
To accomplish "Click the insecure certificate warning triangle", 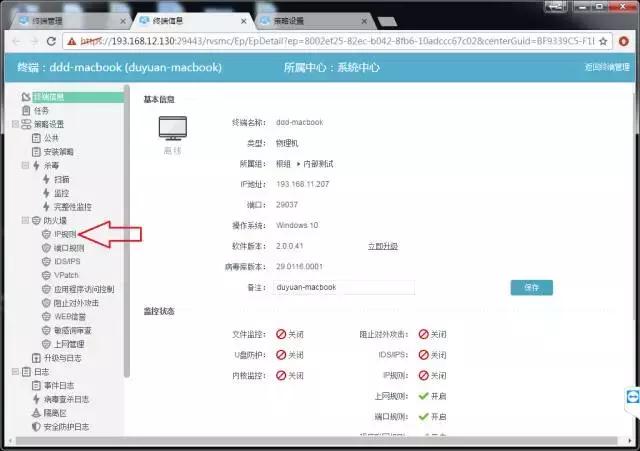I will click(72, 41).
